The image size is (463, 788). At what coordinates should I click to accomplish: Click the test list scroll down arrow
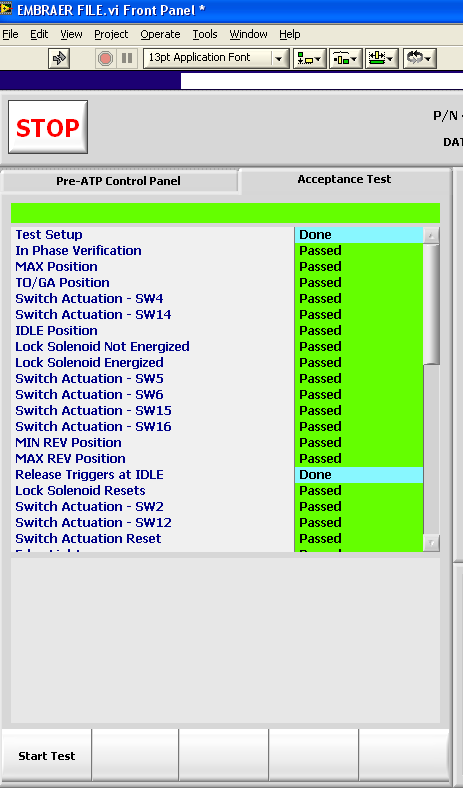pos(431,543)
